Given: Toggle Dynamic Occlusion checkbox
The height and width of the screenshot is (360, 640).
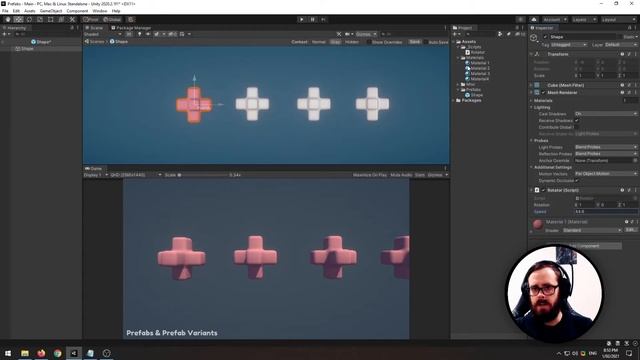Looking at the screenshot, I should click(x=577, y=180).
